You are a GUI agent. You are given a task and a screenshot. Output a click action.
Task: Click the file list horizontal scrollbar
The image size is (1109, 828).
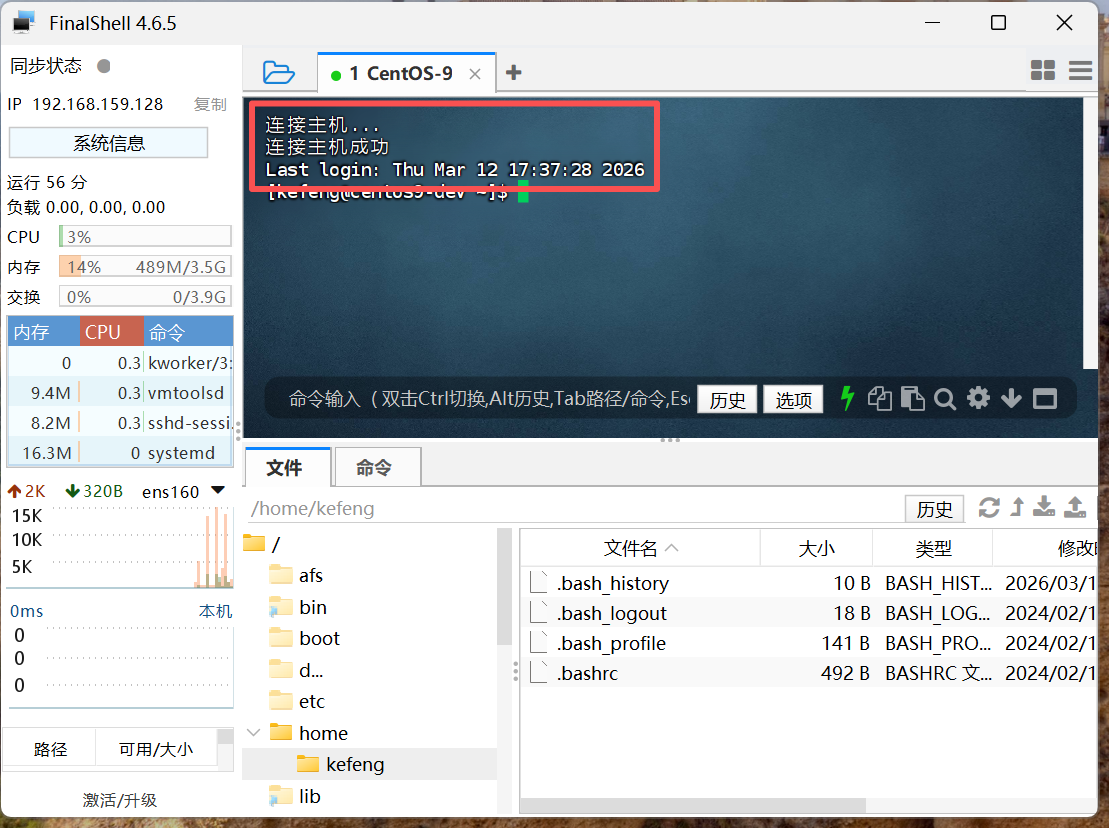693,805
